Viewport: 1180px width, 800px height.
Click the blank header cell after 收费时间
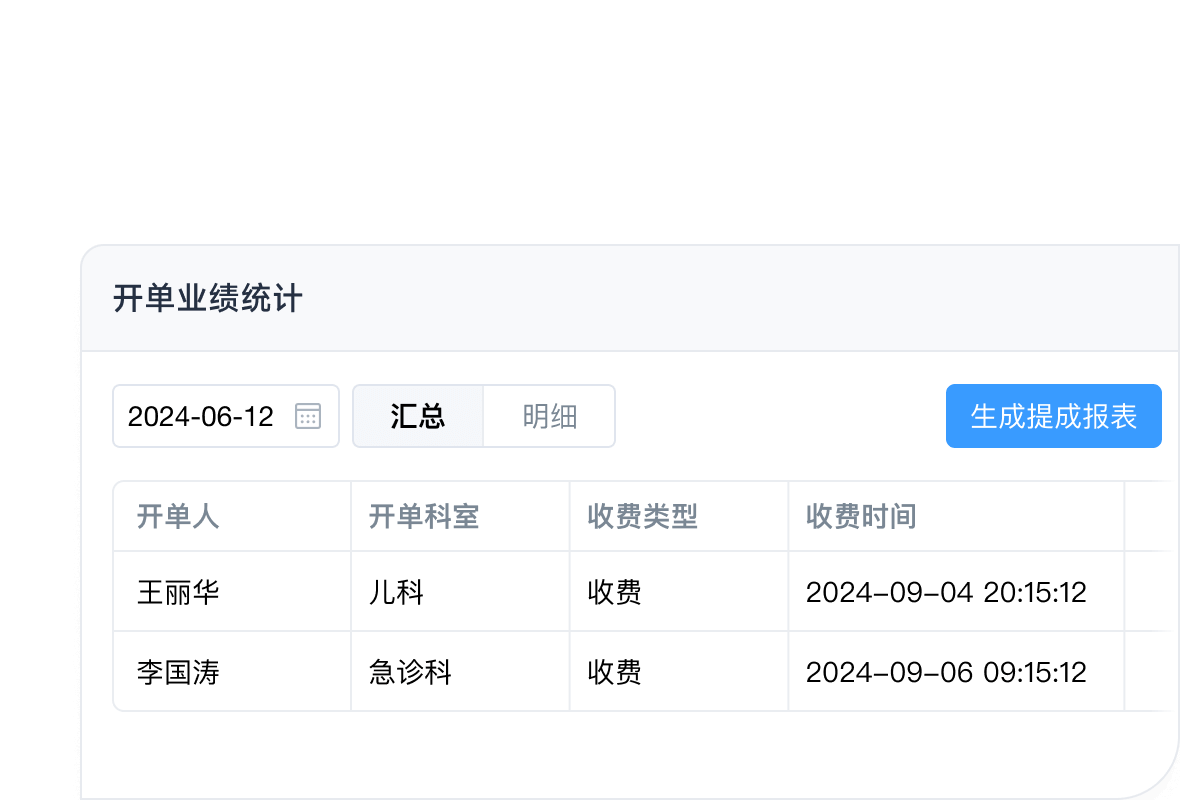coord(1150,517)
